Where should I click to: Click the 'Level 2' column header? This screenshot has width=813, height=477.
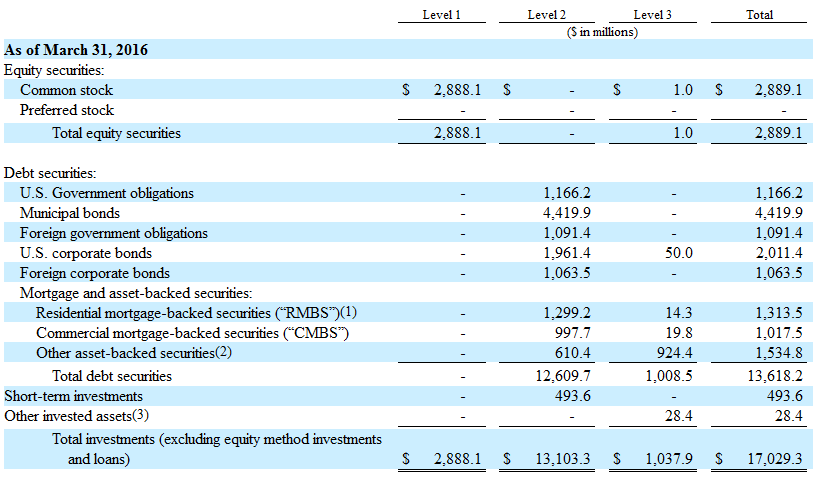click(546, 15)
